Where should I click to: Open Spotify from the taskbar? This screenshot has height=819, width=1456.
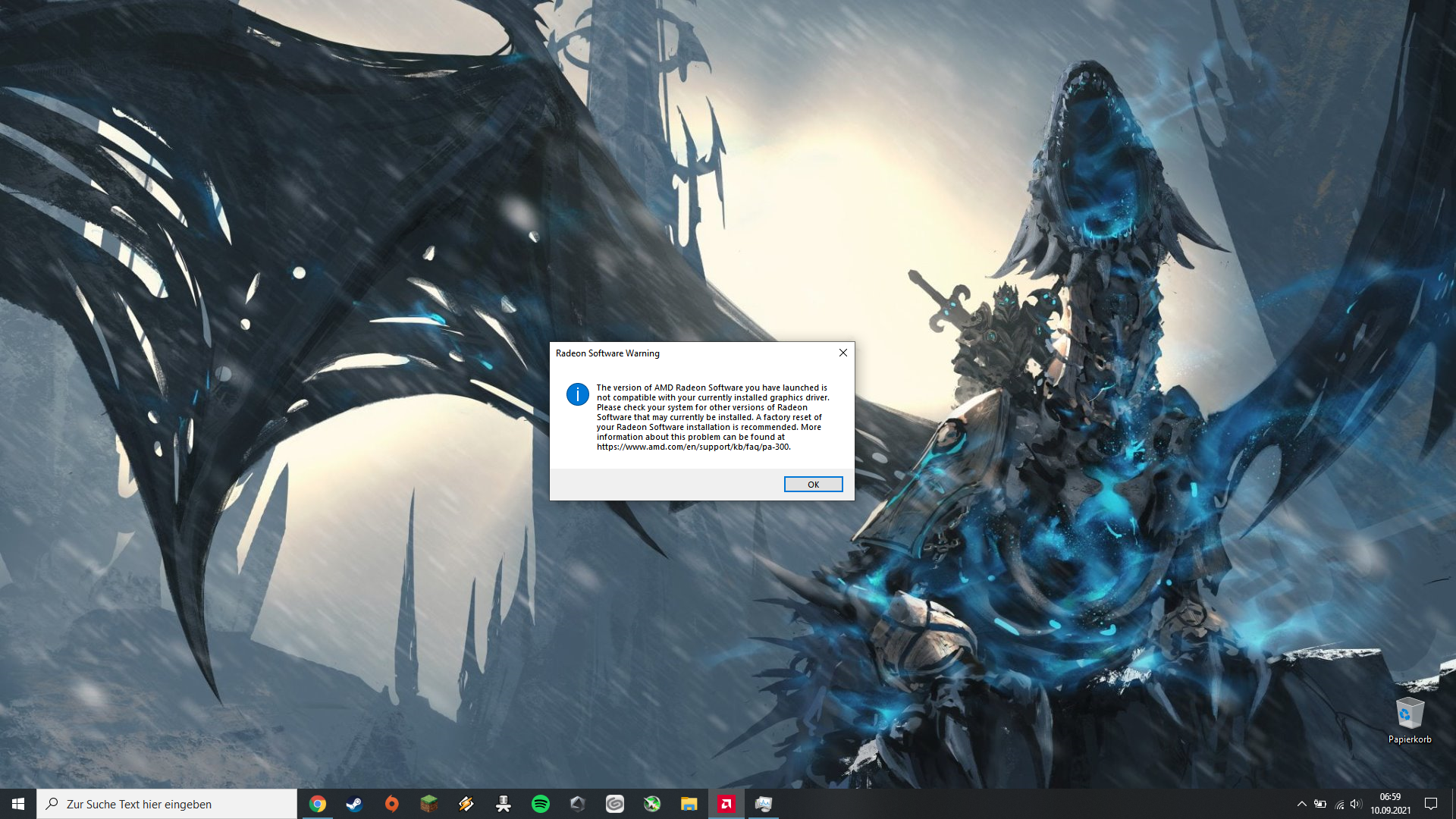(541, 804)
